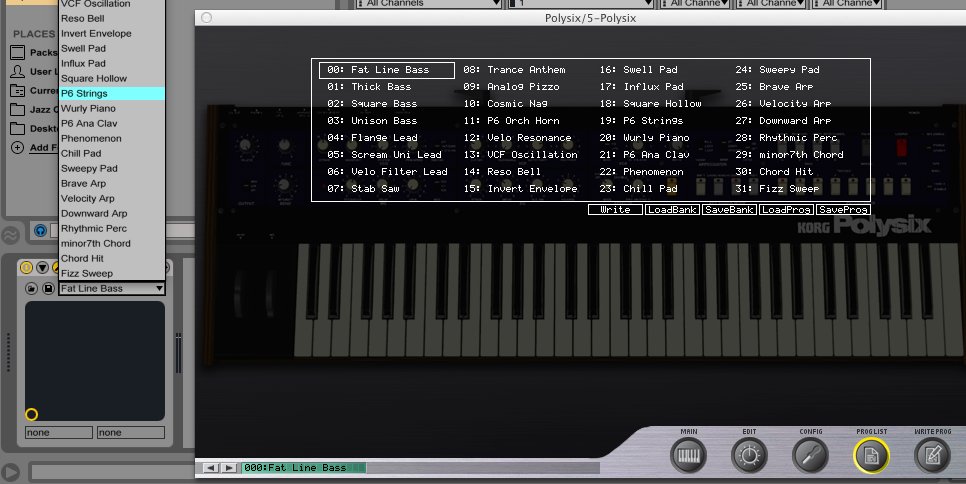Viewport: 966px width, 484px height.
Task: Open the MAIN keyboard view
Action: (x=689, y=456)
